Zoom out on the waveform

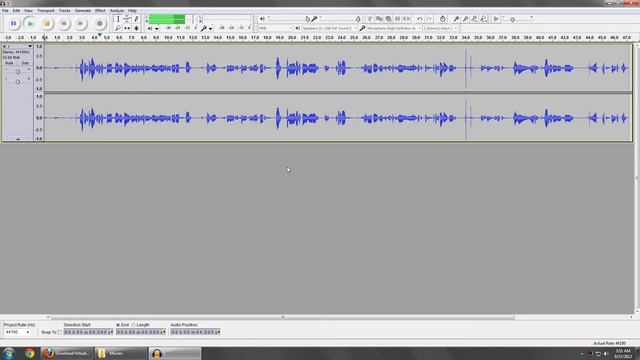click(x=465, y=19)
